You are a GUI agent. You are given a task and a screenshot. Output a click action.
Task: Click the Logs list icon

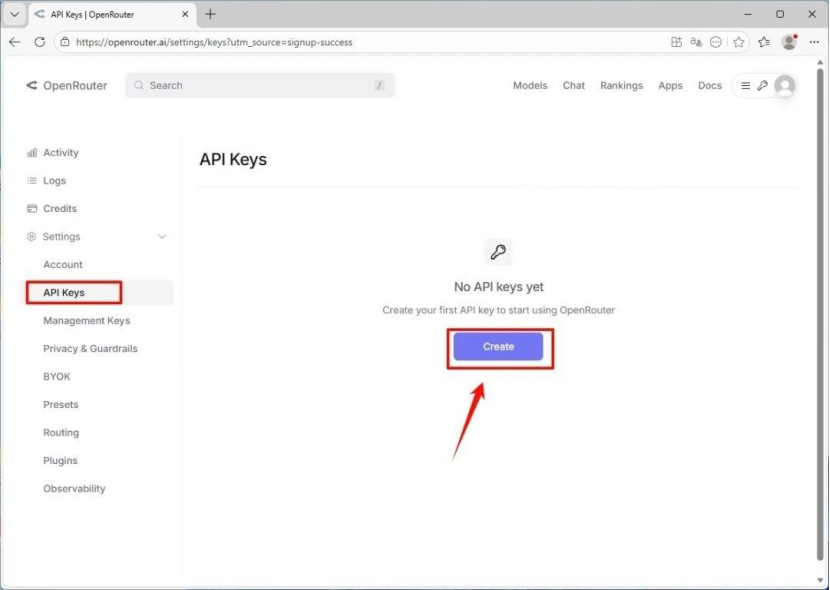[x=32, y=180]
